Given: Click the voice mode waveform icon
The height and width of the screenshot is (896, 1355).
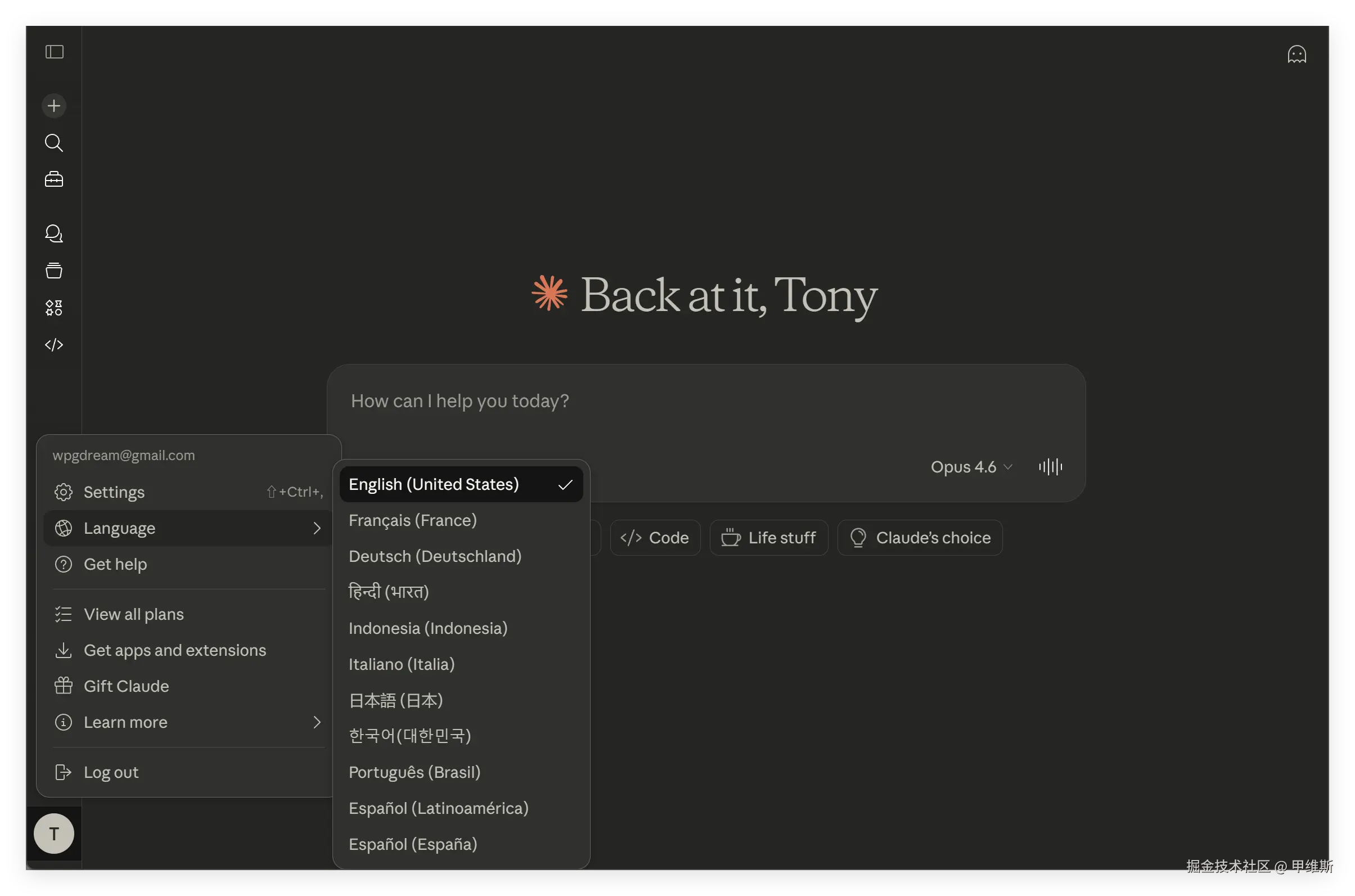Looking at the screenshot, I should (x=1050, y=467).
